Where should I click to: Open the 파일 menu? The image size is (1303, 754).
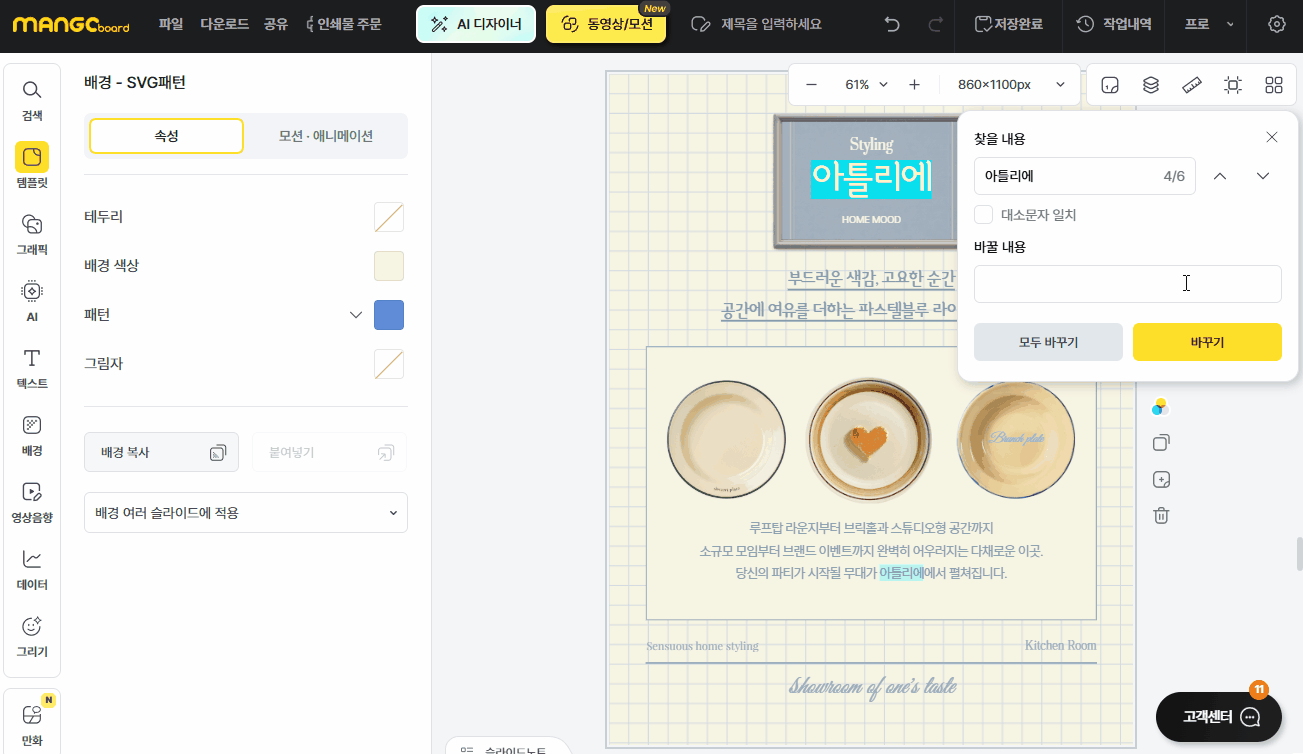[171, 24]
